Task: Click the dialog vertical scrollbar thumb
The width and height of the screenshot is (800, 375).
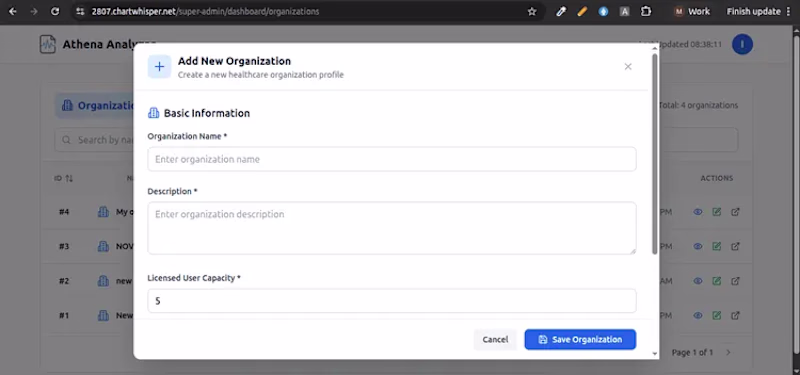Action: pyautogui.click(x=655, y=153)
